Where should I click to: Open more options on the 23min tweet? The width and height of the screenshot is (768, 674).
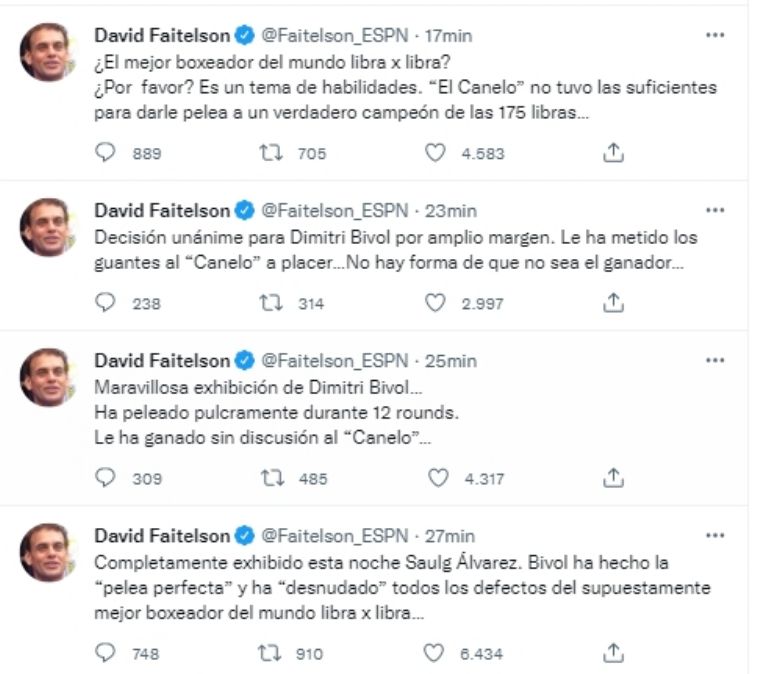pyautogui.click(x=715, y=210)
